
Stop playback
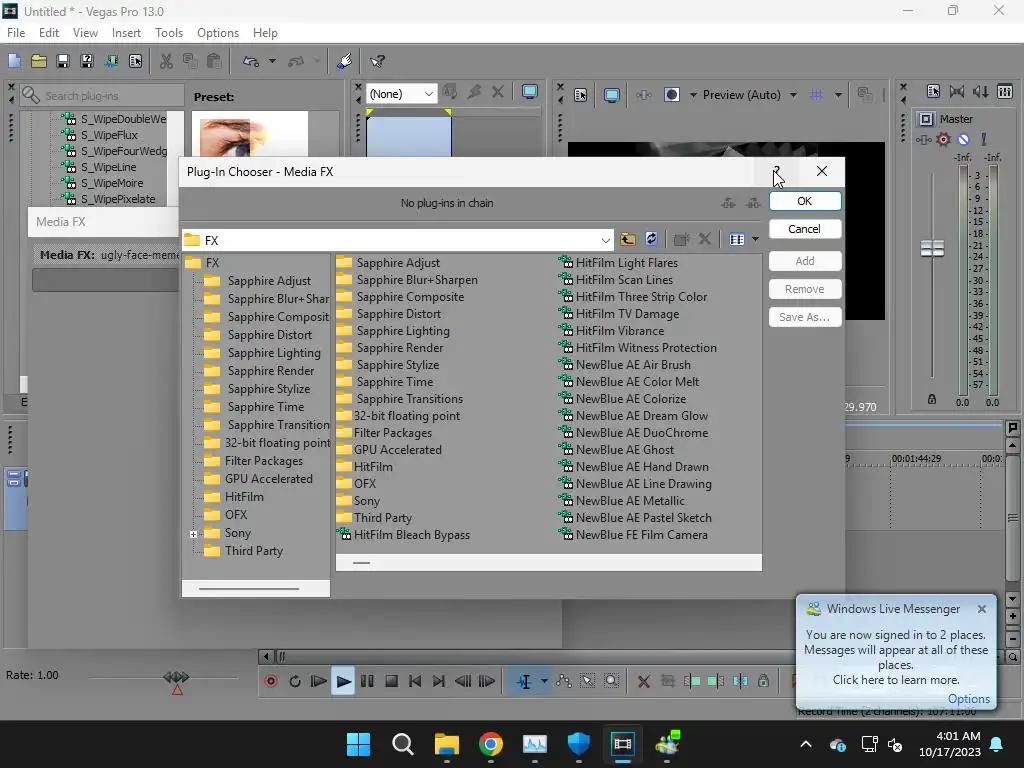[391, 681]
